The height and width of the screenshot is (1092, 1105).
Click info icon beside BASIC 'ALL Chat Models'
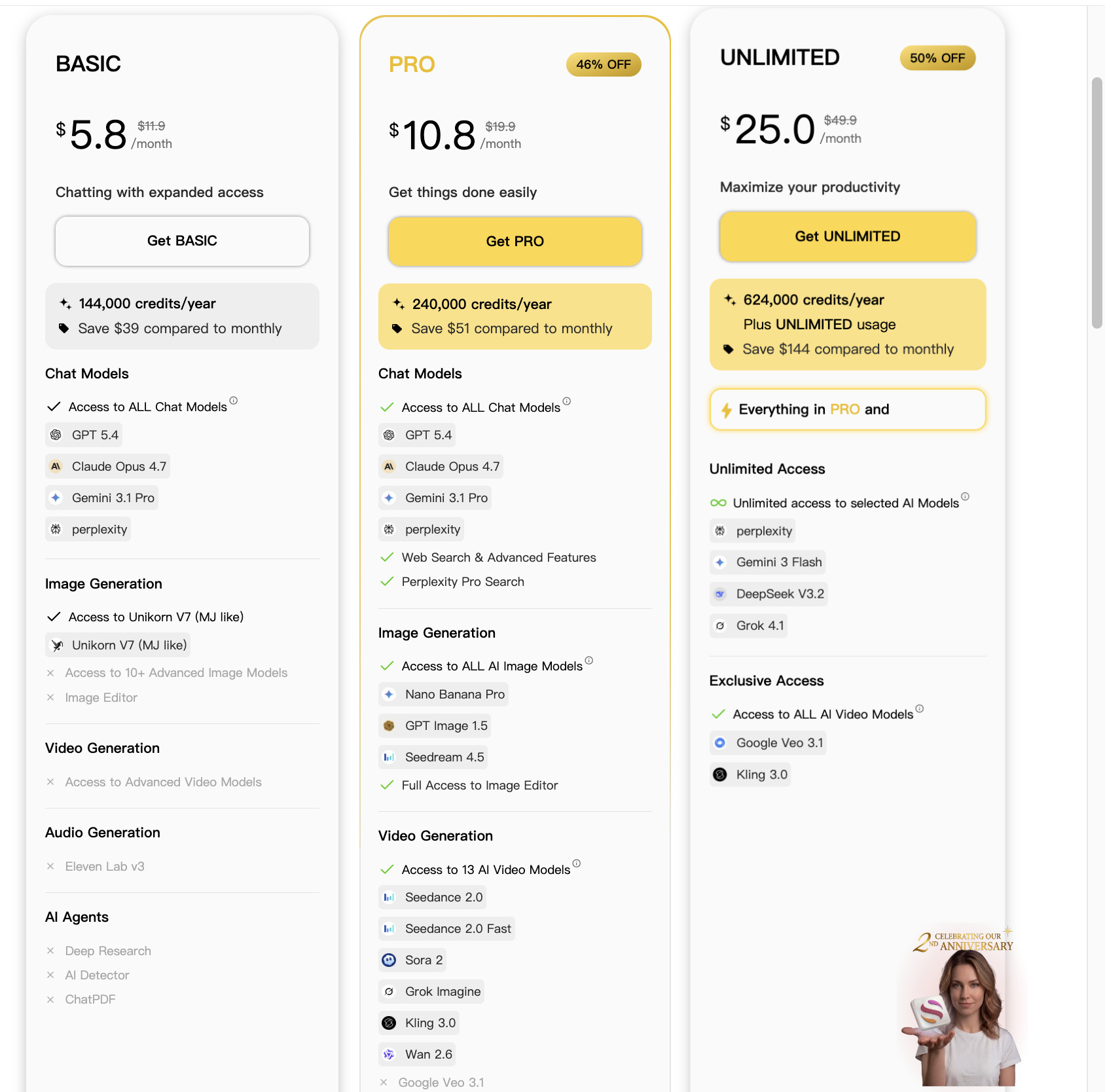[234, 401]
